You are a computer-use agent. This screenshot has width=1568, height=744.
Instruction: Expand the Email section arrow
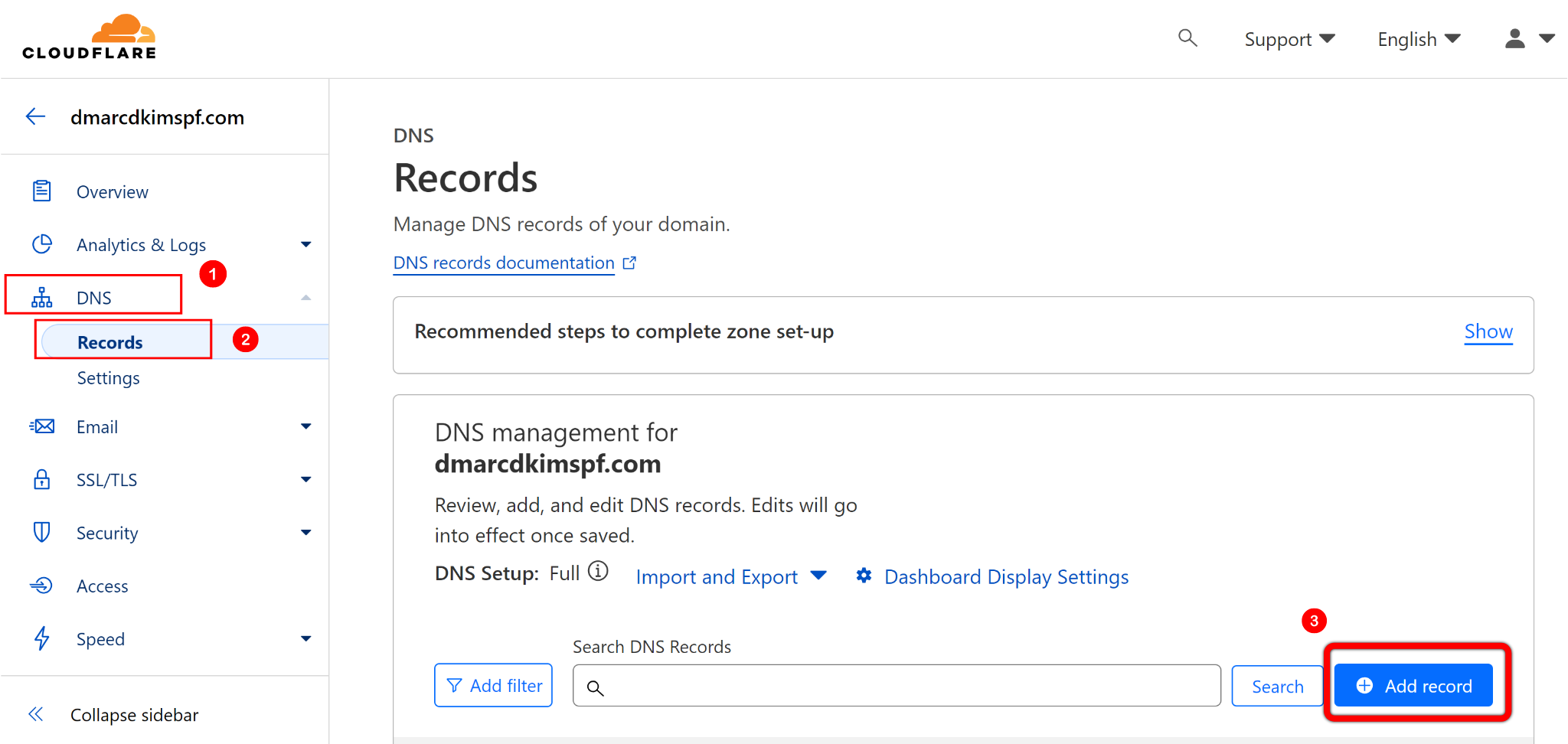click(306, 426)
